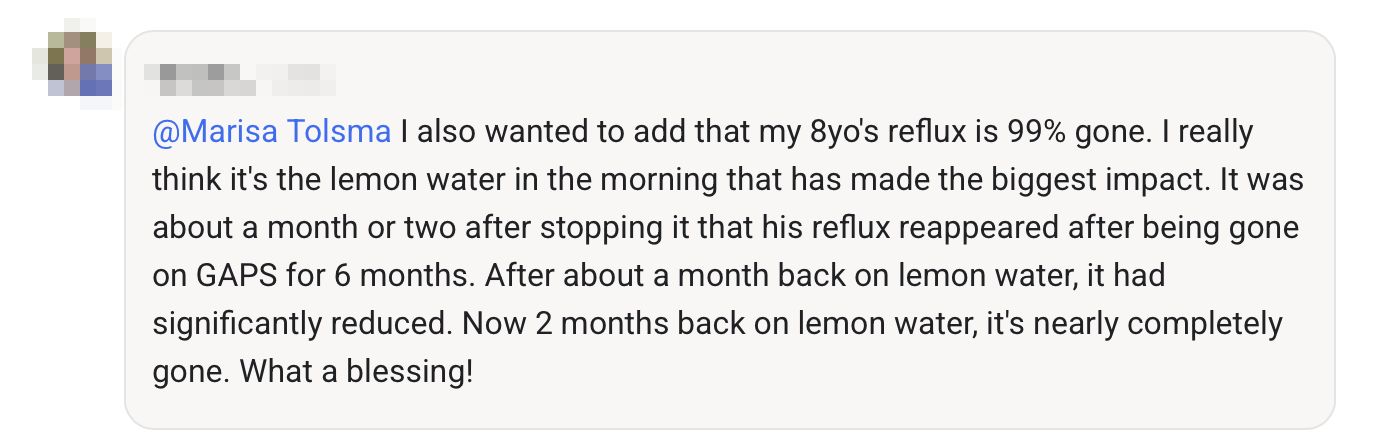The width and height of the screenshot is (1380, 446).
Task: Open the @Marisa Tolsma mention link
Action: coord(272,132)
